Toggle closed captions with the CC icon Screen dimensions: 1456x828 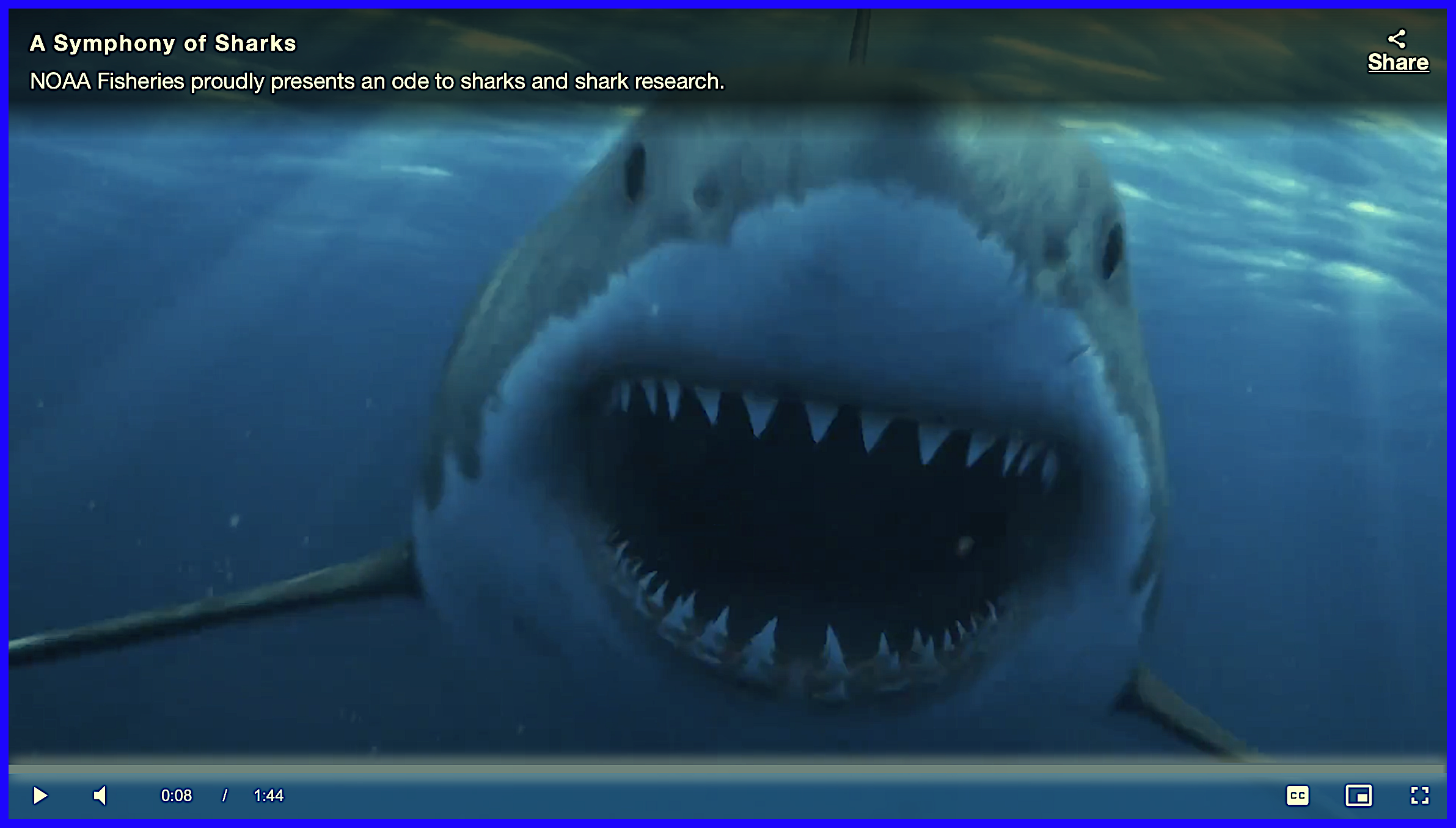[x=1298, y=796]
